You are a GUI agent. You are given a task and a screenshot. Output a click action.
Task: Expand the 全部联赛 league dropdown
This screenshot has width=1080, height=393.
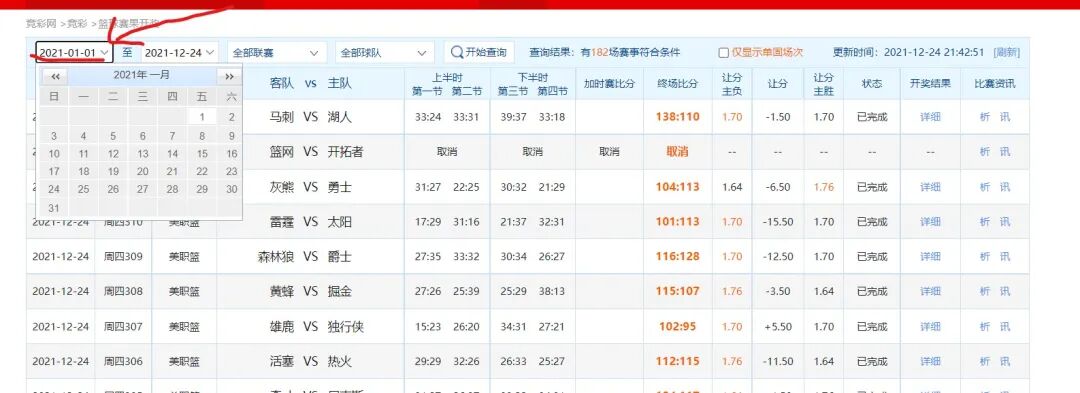tap(277, 52)
